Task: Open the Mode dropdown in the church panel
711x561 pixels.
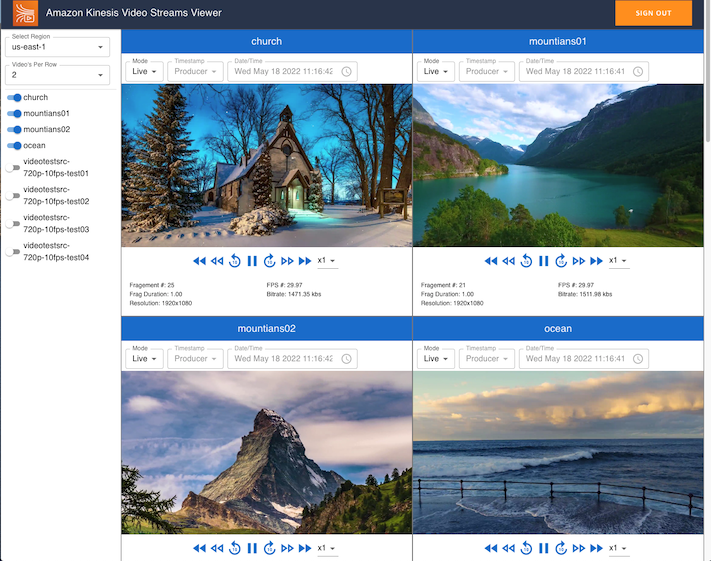Action: click(x=144, y=71)
